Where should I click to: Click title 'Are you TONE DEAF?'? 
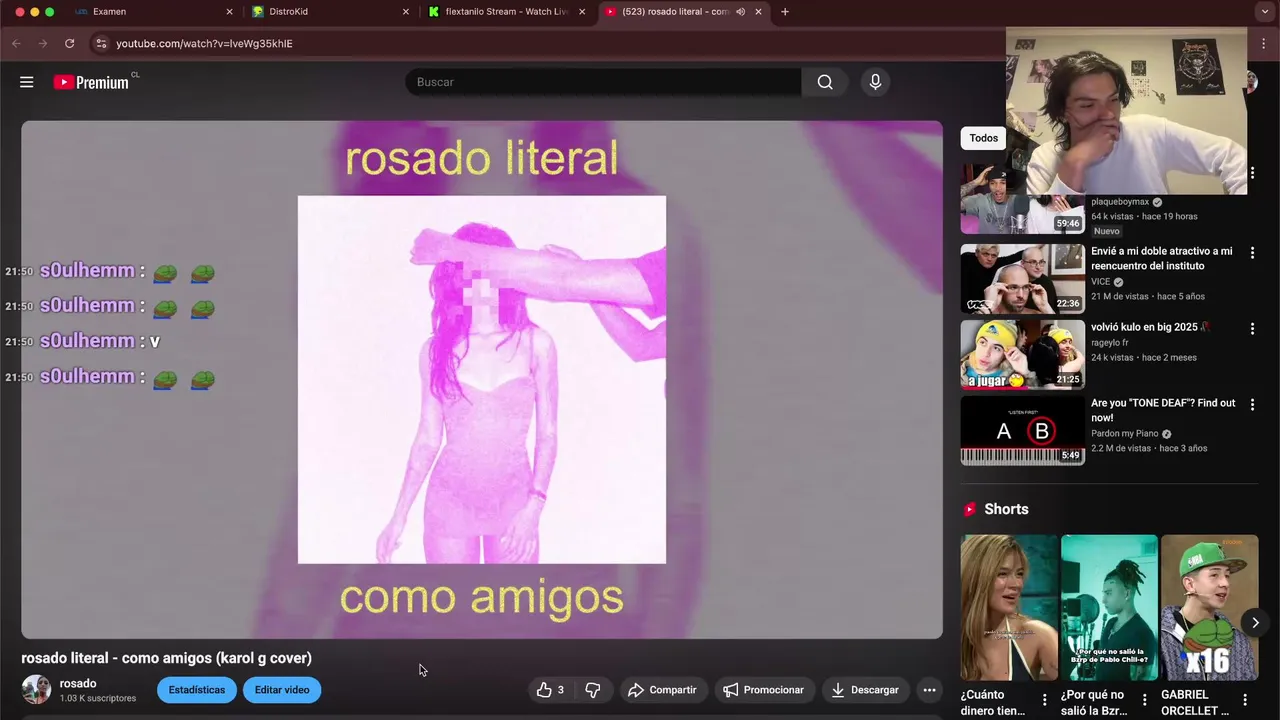click(x=1163, y=410)
